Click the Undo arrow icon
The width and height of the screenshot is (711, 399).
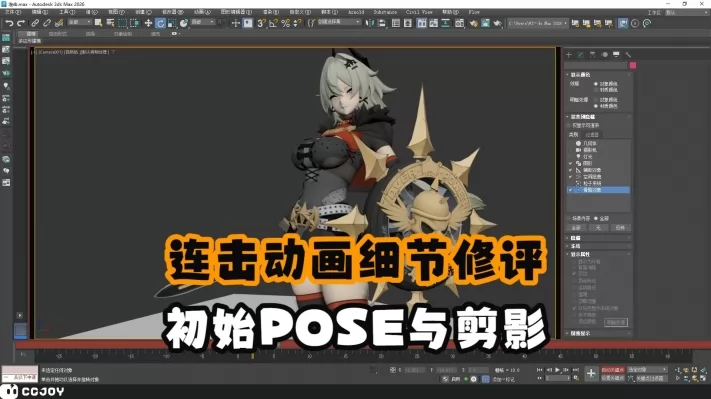(9, 23)
